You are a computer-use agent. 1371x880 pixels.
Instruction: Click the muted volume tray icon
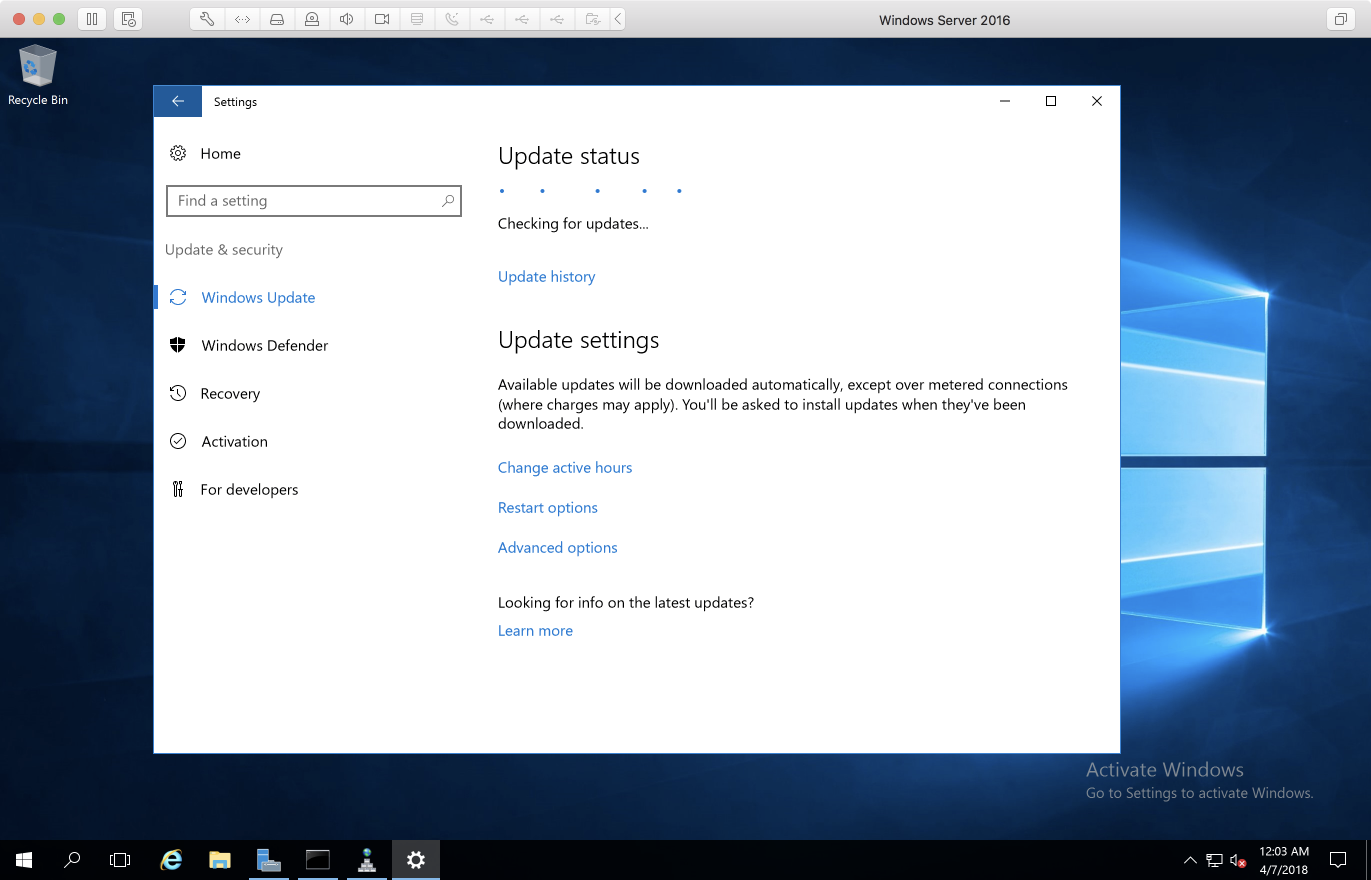(1238, 859)
